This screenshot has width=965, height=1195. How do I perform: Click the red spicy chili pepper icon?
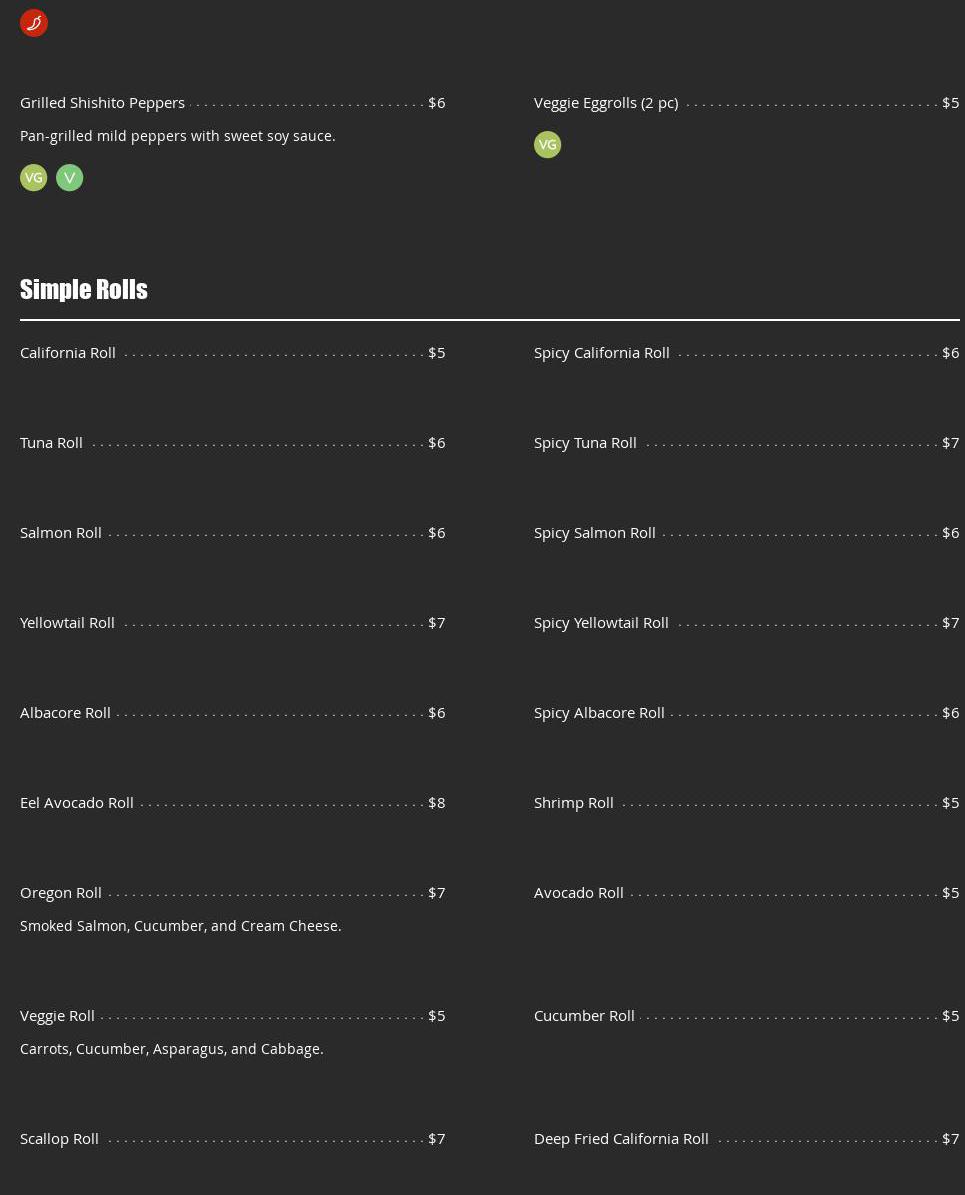pyautogui.click(x=34, y=23)
